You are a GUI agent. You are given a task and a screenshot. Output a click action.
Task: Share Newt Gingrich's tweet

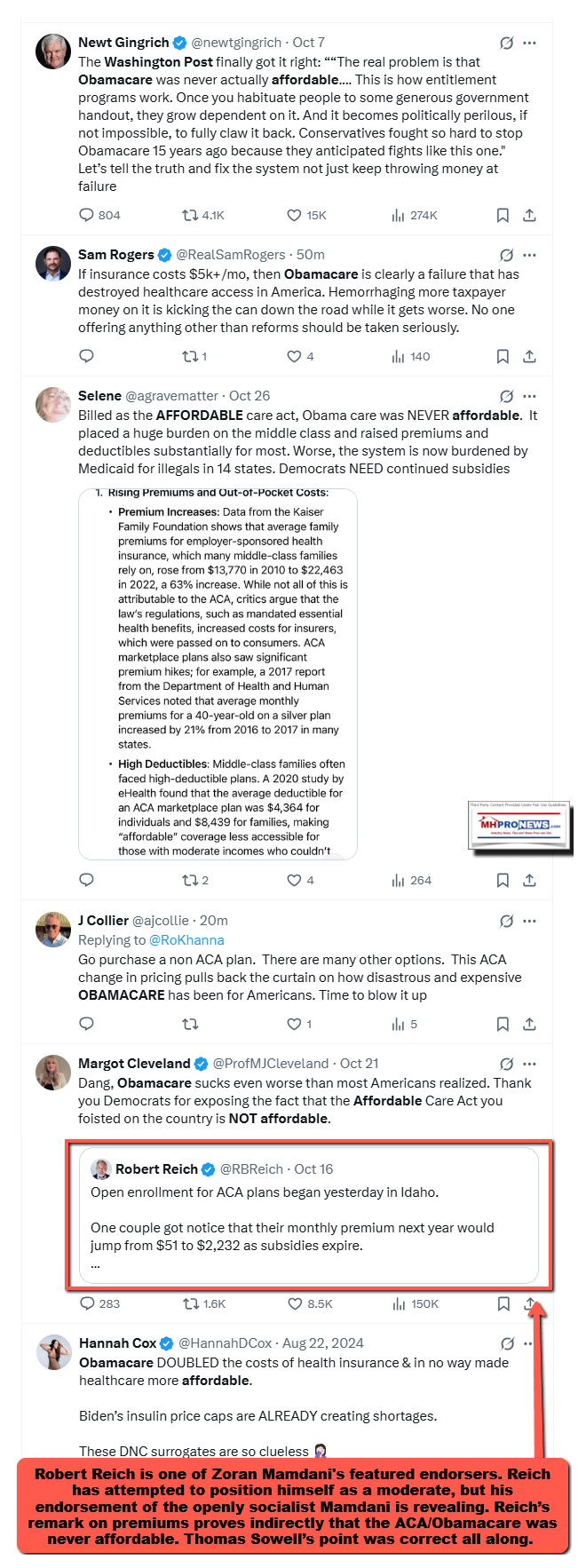point(529,215)
